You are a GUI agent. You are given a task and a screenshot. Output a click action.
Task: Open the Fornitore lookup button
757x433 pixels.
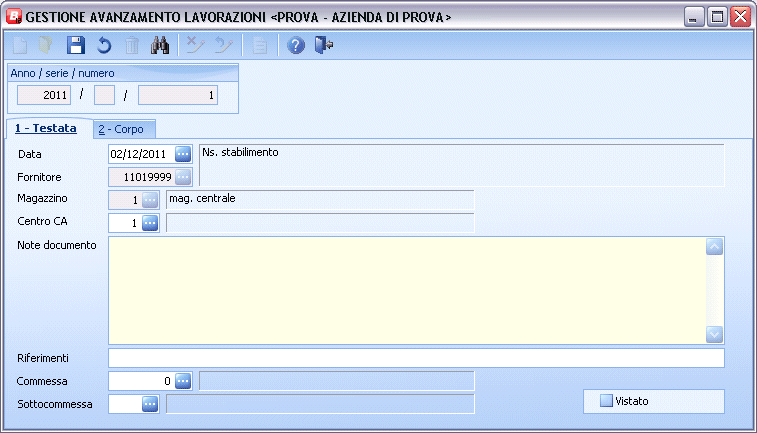click(183, 177)
